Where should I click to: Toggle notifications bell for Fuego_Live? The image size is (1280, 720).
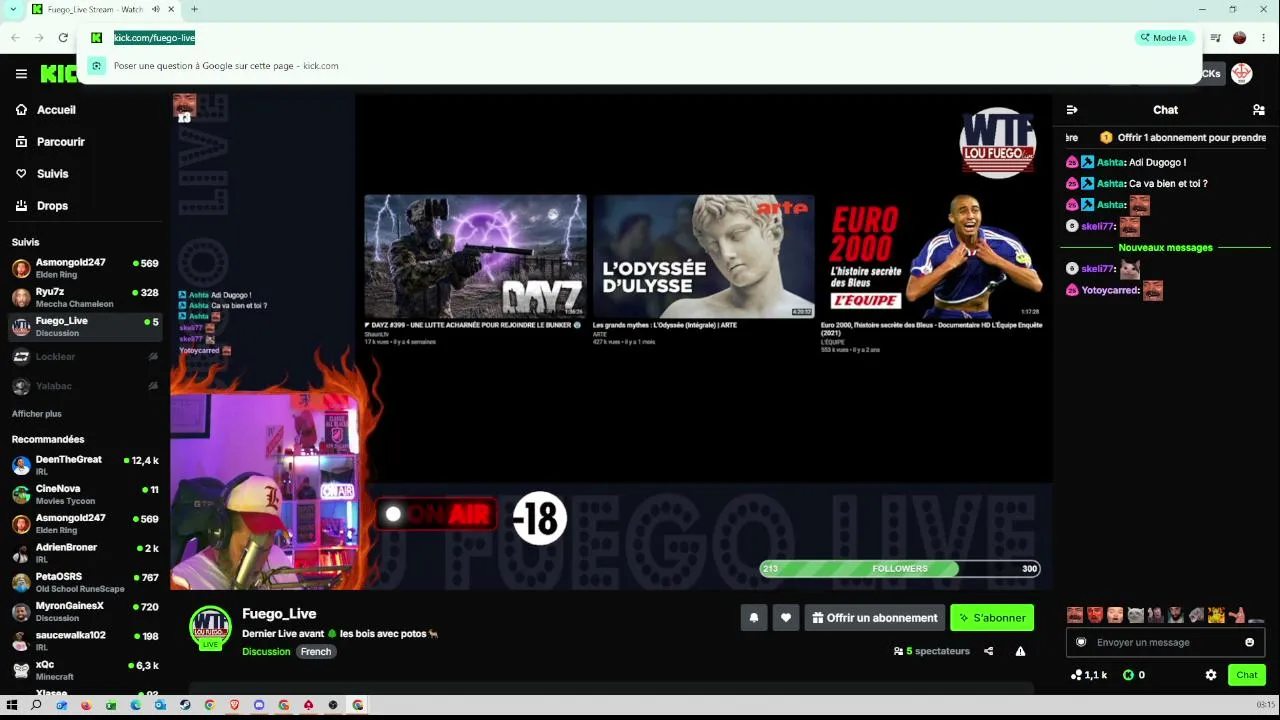tap(754, 618)
